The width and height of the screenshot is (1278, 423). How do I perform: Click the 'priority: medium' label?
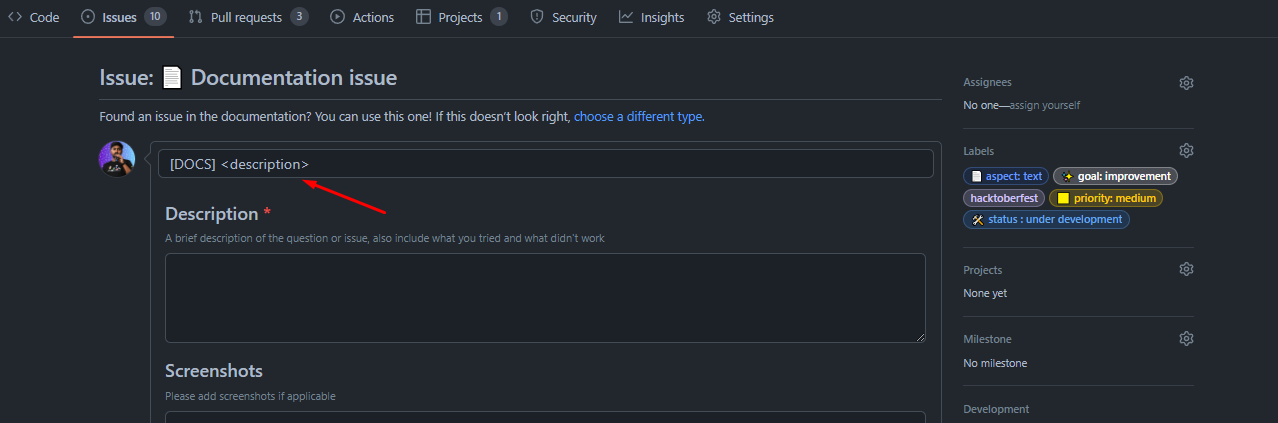point(1106,198)
